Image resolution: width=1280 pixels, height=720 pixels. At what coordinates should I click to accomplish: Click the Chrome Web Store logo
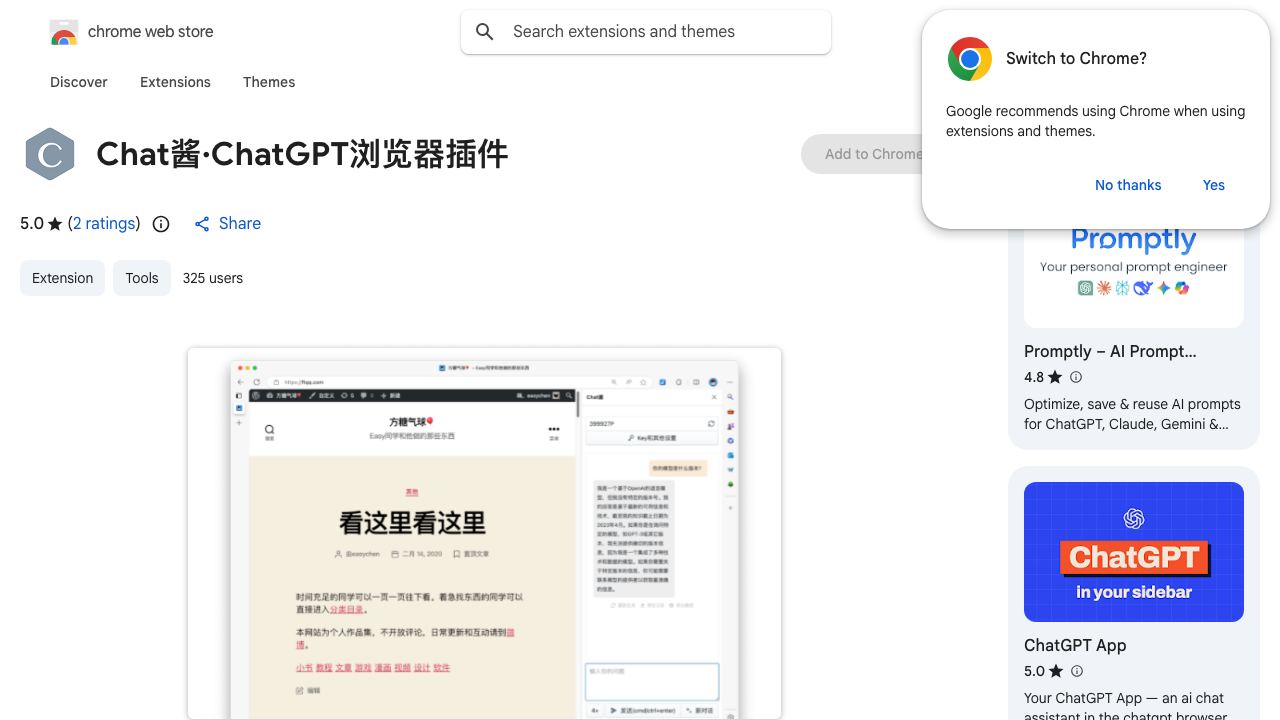tap(64, 33)
